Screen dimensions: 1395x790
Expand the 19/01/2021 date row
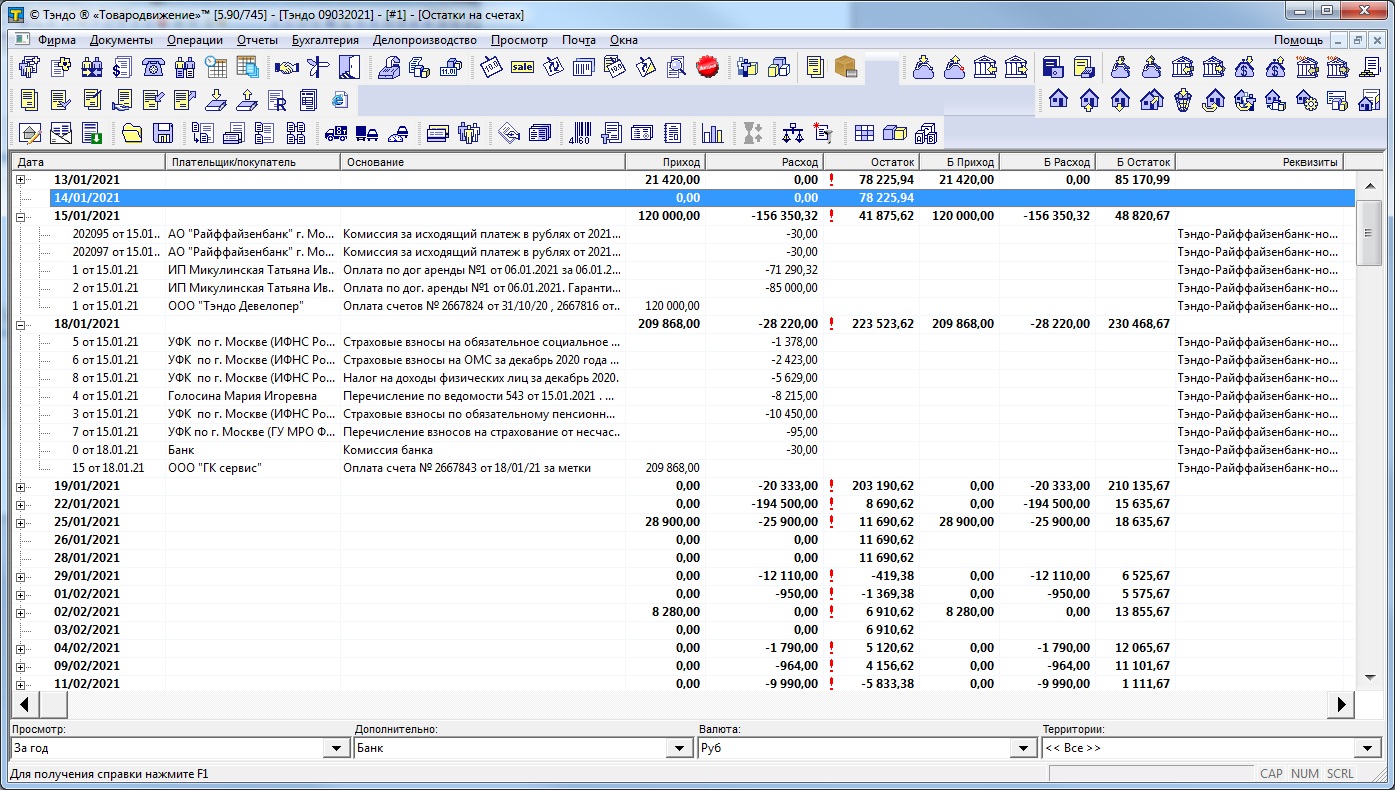[21, 486]
